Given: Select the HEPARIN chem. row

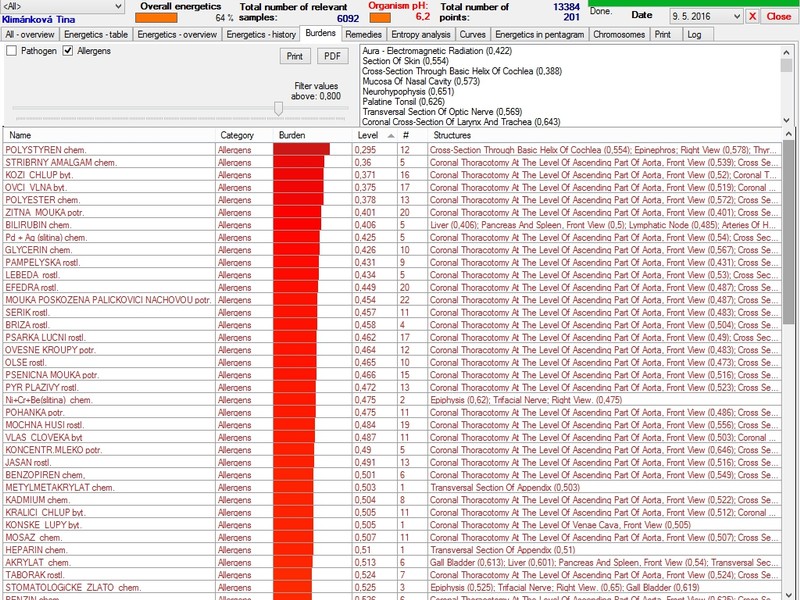Looking at the screenshot, I should tap(392, 550).
